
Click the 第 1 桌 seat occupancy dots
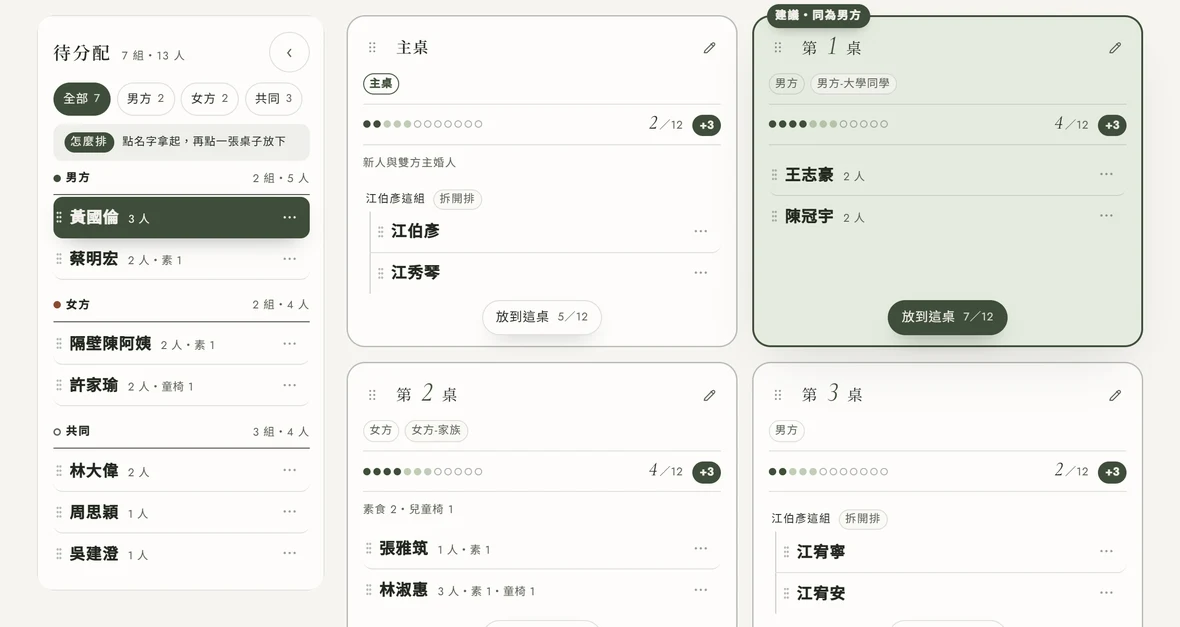[829, 124]
